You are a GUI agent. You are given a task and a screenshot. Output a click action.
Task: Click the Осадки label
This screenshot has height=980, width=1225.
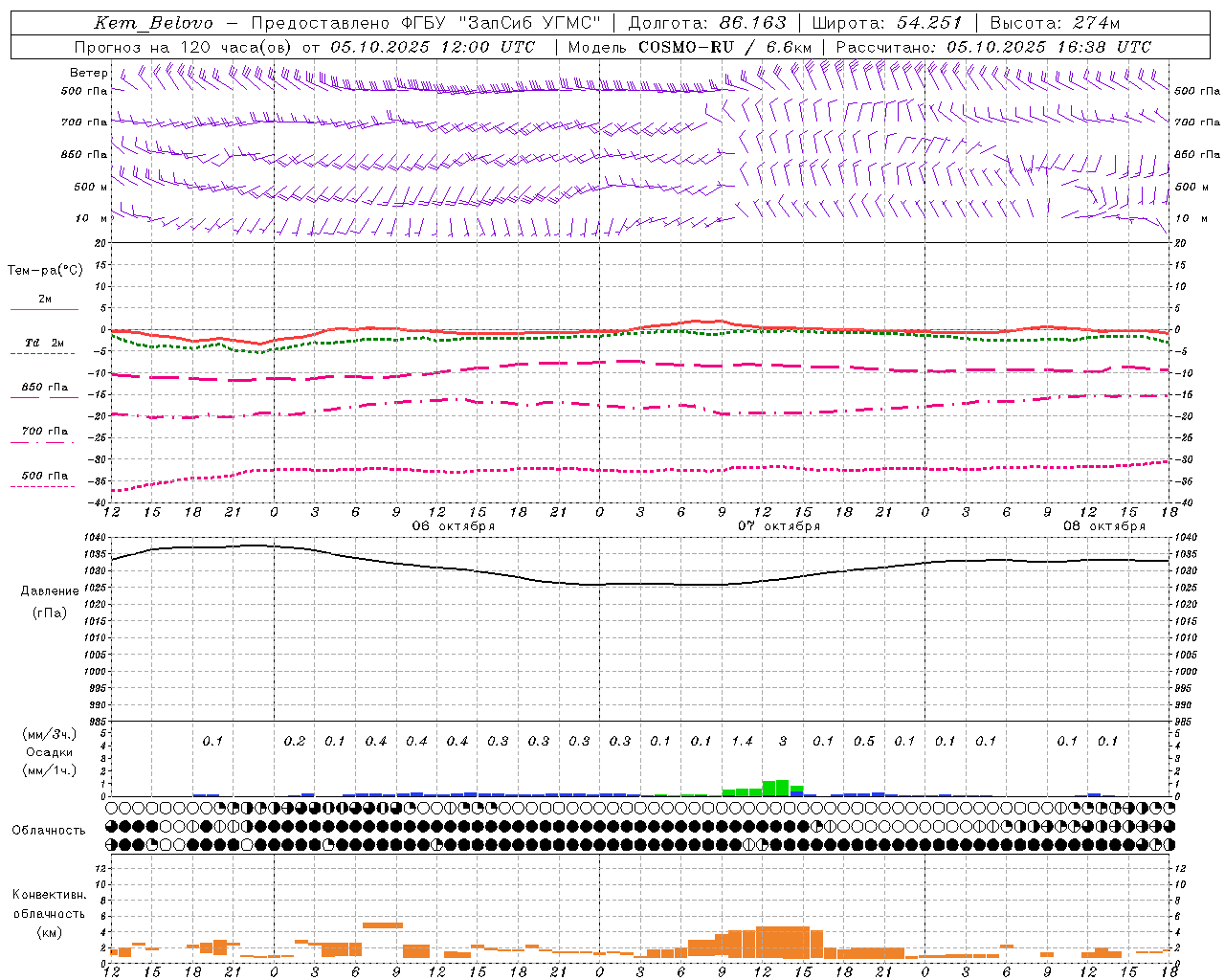(x=50, y=752)
